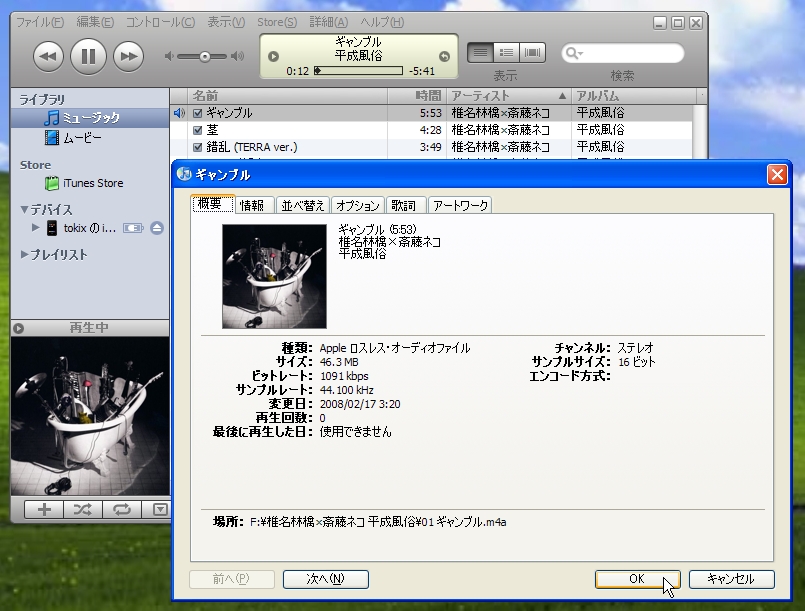This screenshot has height=611, width=805.
Task: Sort by 時間 column header
Action: [x=417, y=96]
